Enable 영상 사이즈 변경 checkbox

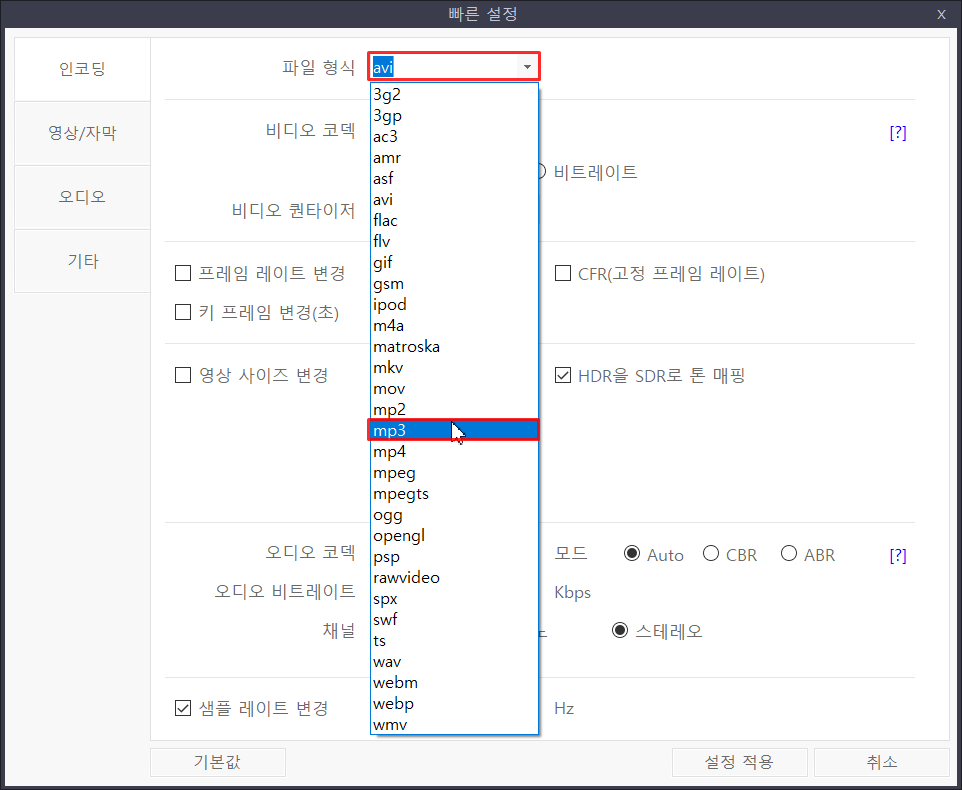coord(183,375)
